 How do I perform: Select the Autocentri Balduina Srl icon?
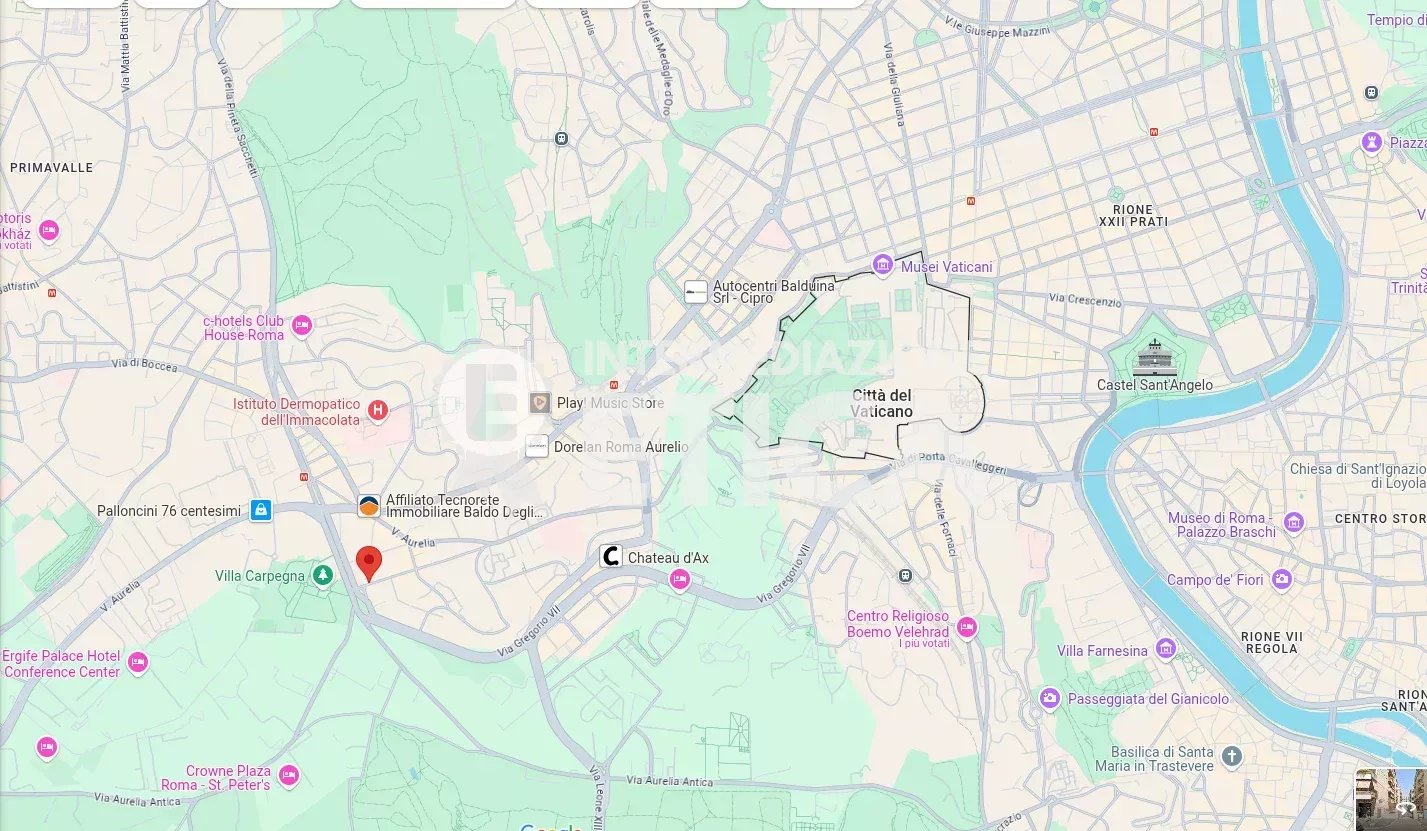point(696,292)
